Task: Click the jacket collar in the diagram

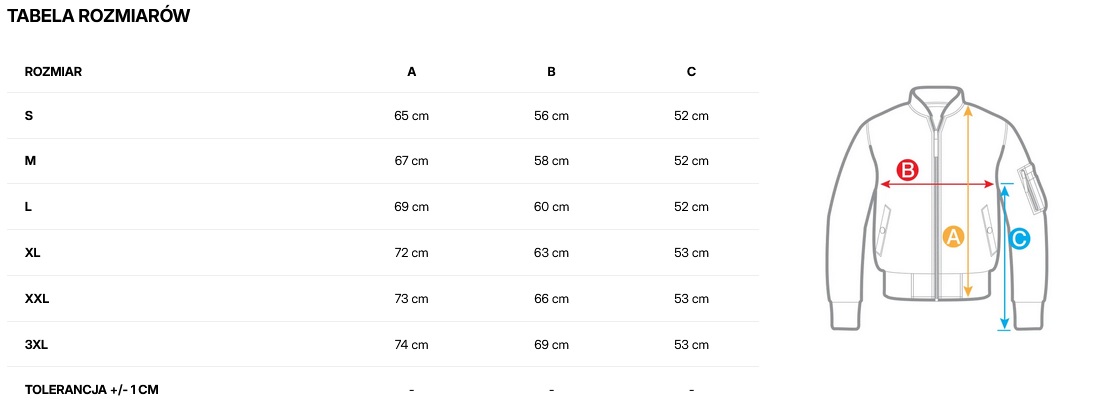Action: 937,99
